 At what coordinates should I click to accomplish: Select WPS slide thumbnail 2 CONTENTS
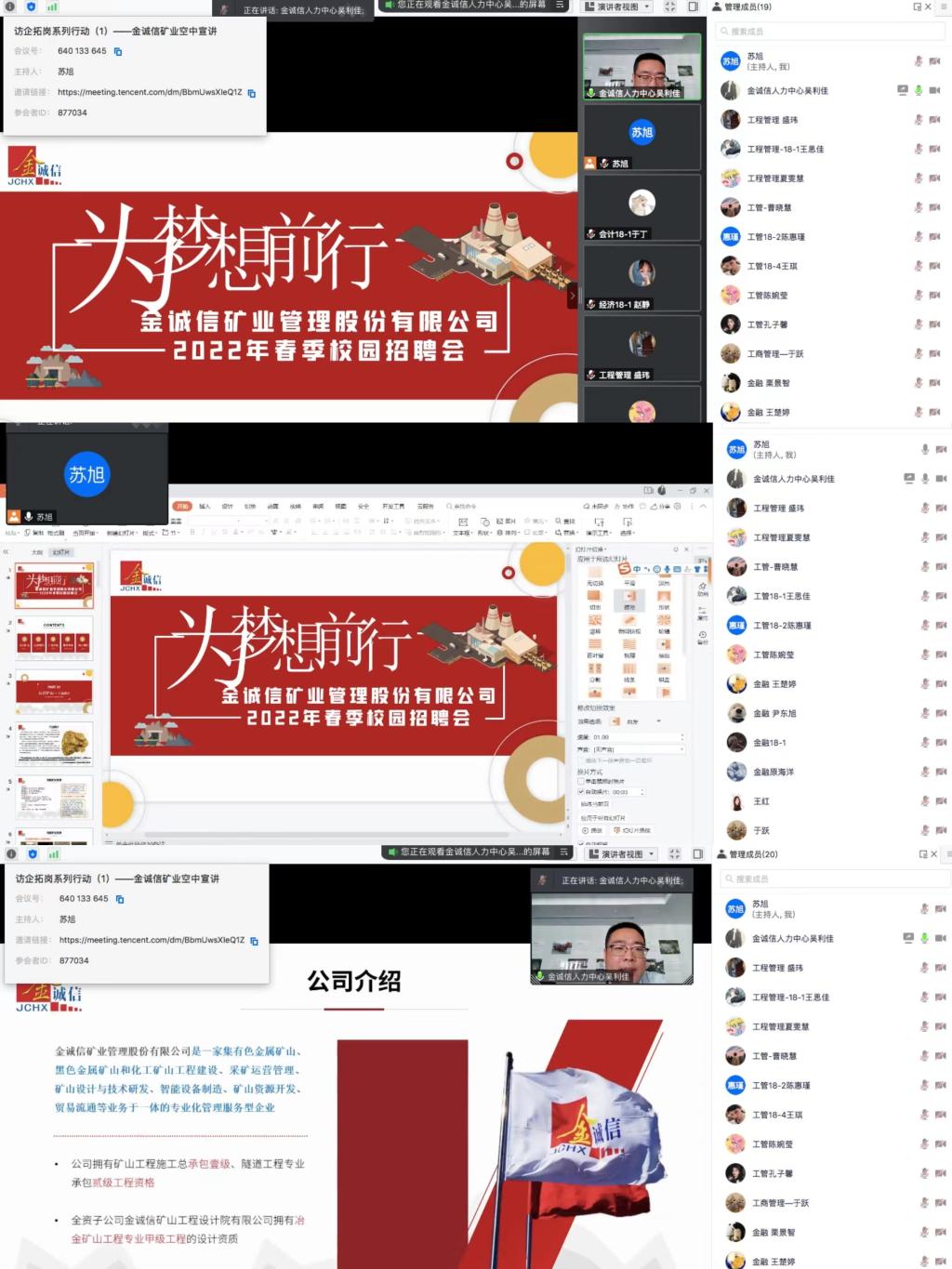pyautogui.click(x=54, y=637)
